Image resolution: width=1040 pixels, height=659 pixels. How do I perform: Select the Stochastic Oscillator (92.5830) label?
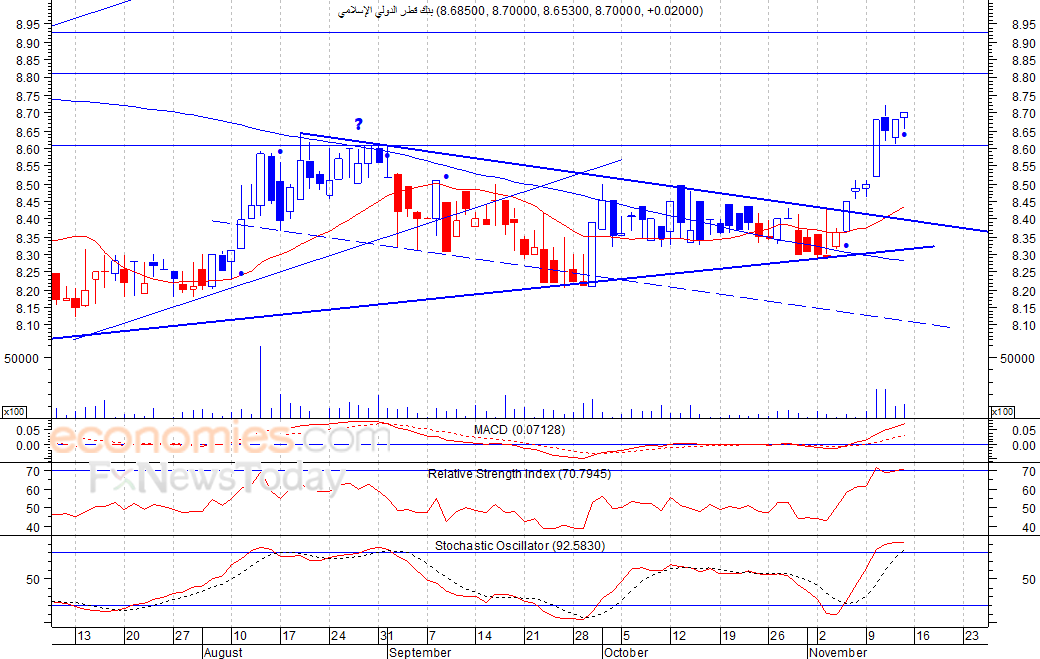520,546
